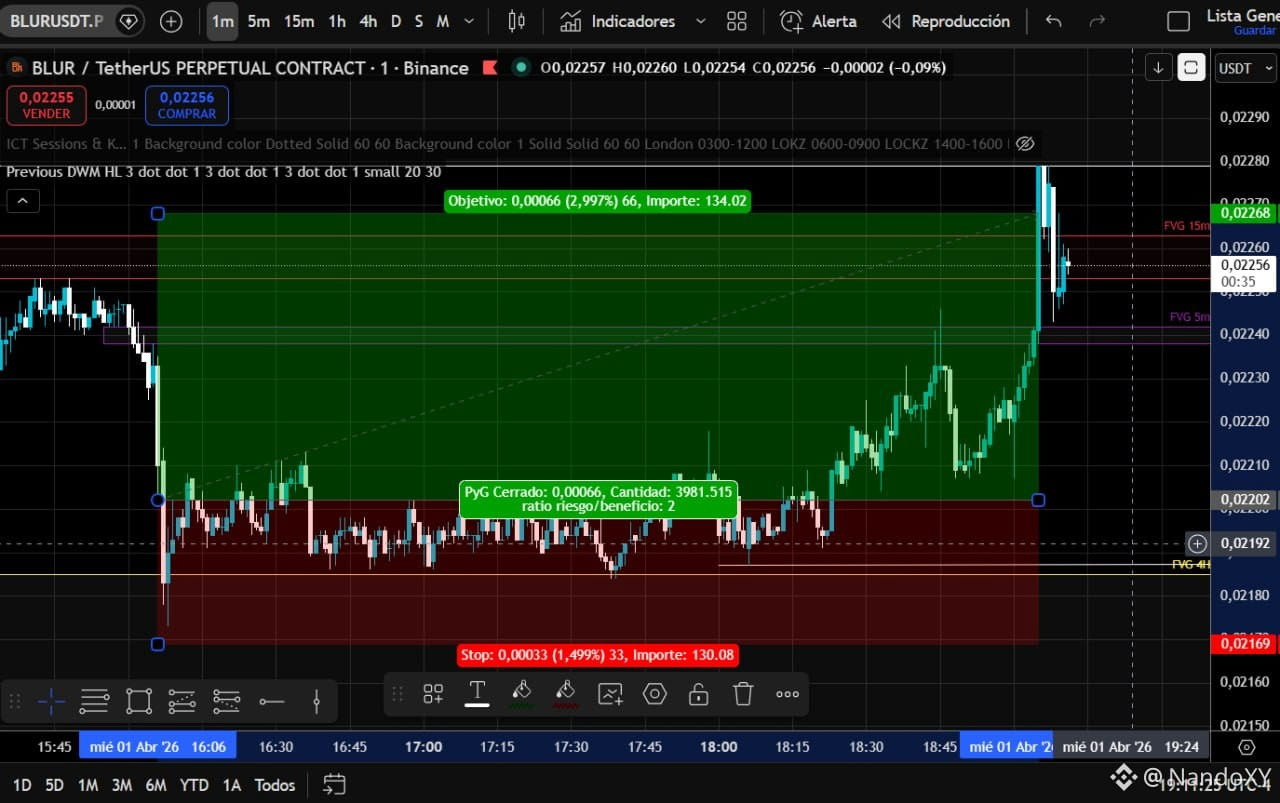1280x803 pixels.
Task: Grab the position toolbar drag handle
Action: pos(397,694)
